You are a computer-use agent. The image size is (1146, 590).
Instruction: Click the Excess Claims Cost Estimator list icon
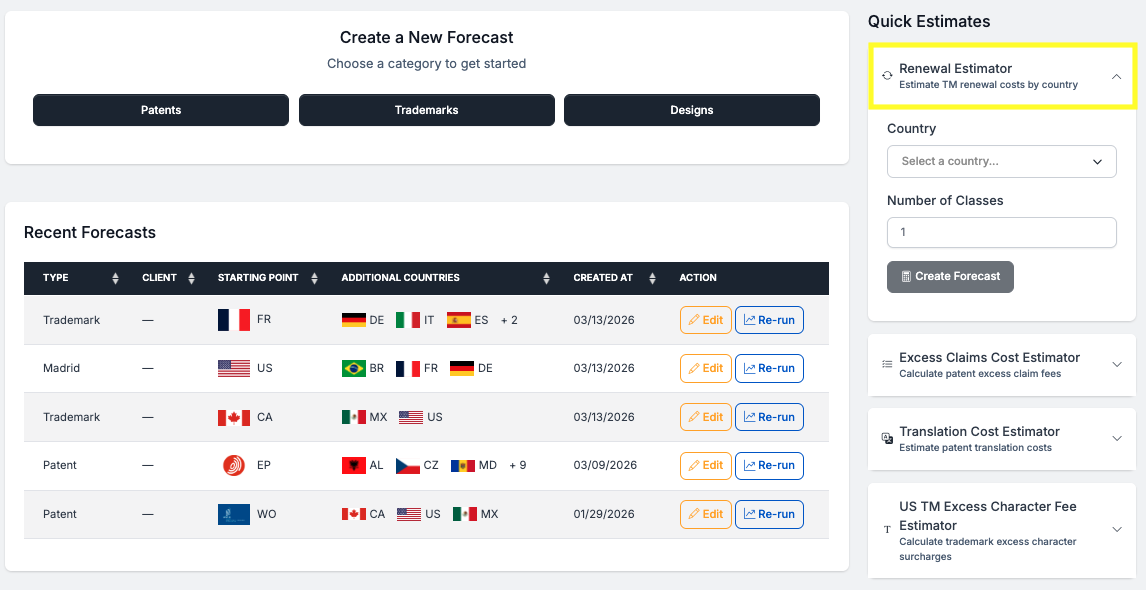click(x=887, y=365)
